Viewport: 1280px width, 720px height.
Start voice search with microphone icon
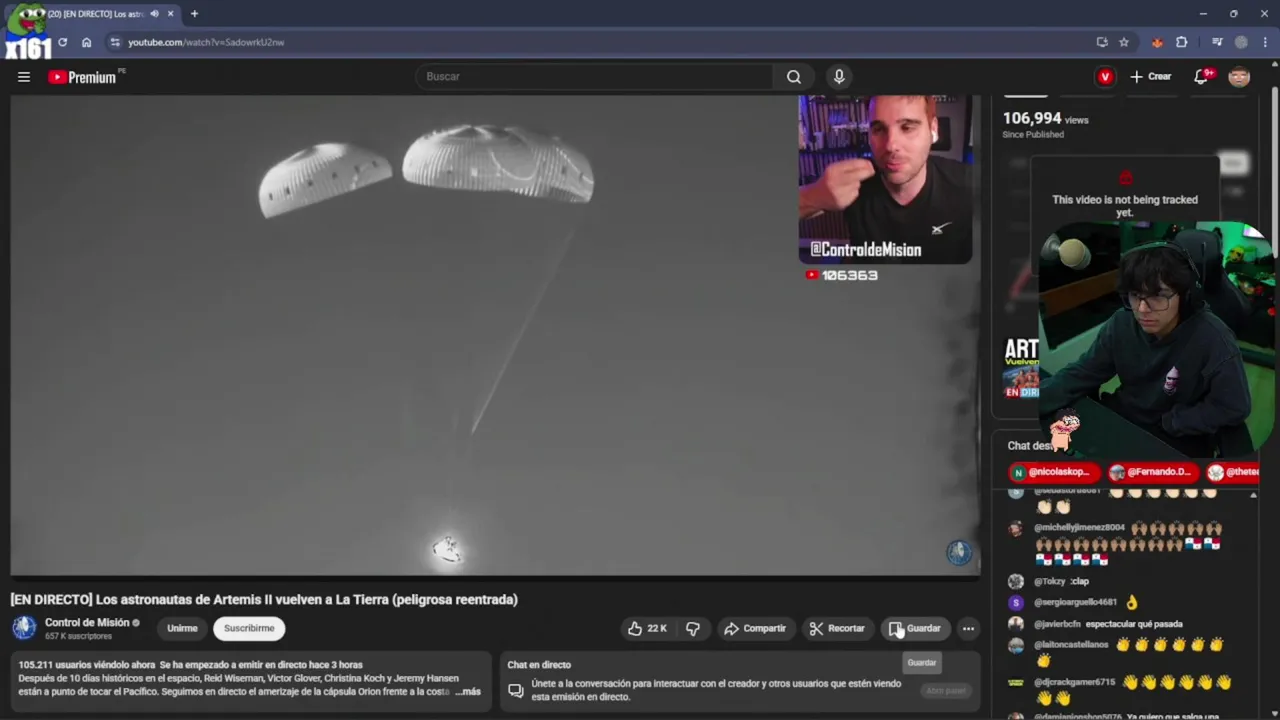coord(839,77)
